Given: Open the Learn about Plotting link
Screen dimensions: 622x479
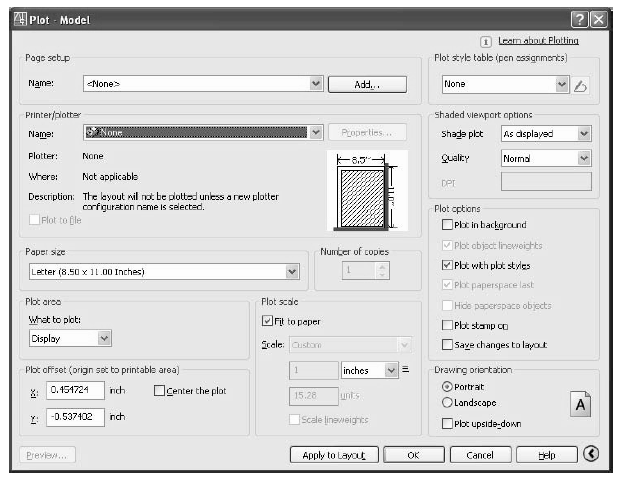Looking at the screenshot, I should point(538,41).
